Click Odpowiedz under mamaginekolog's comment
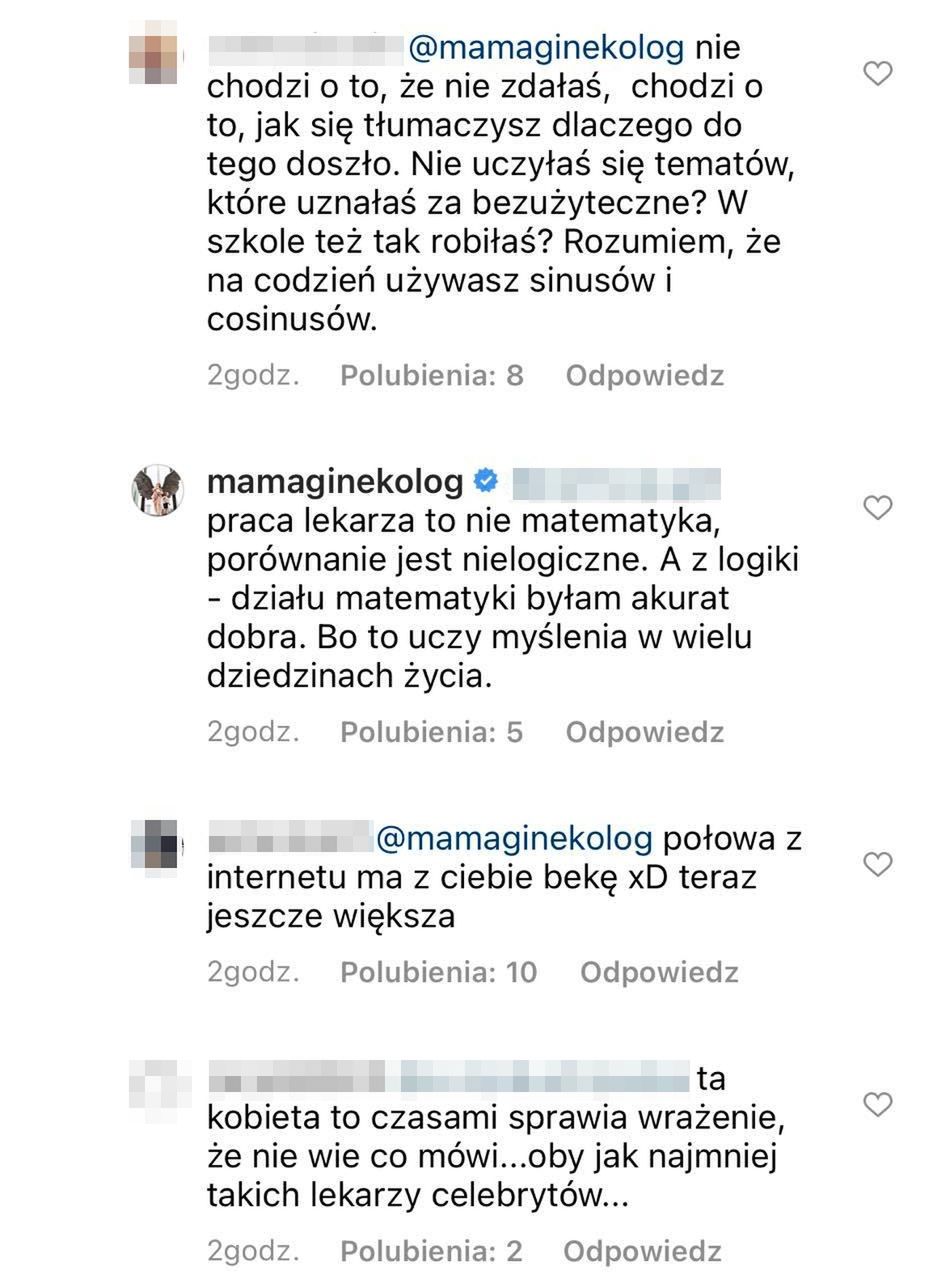 coord(644,732)
